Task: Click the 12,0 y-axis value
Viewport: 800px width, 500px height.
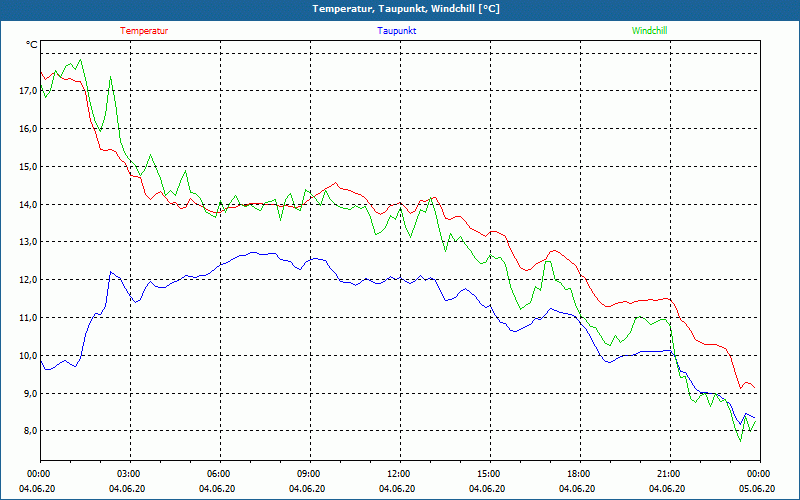Action: [x=29, y=280]
